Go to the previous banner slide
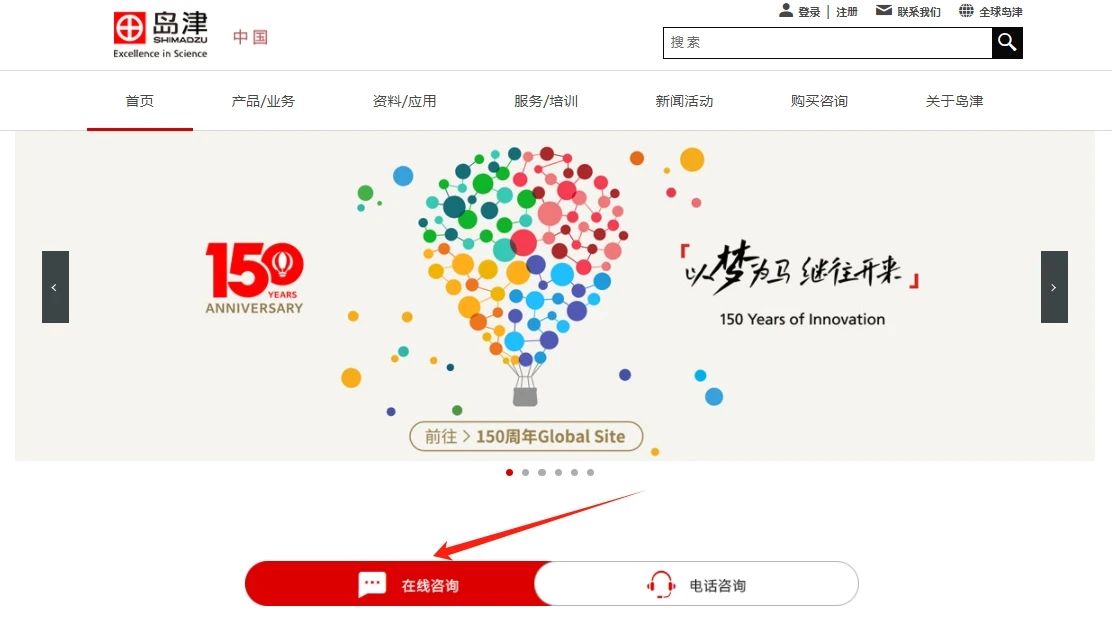This screenshot has height=635, width=1112. pyautogui.click(x=55, y=287)
